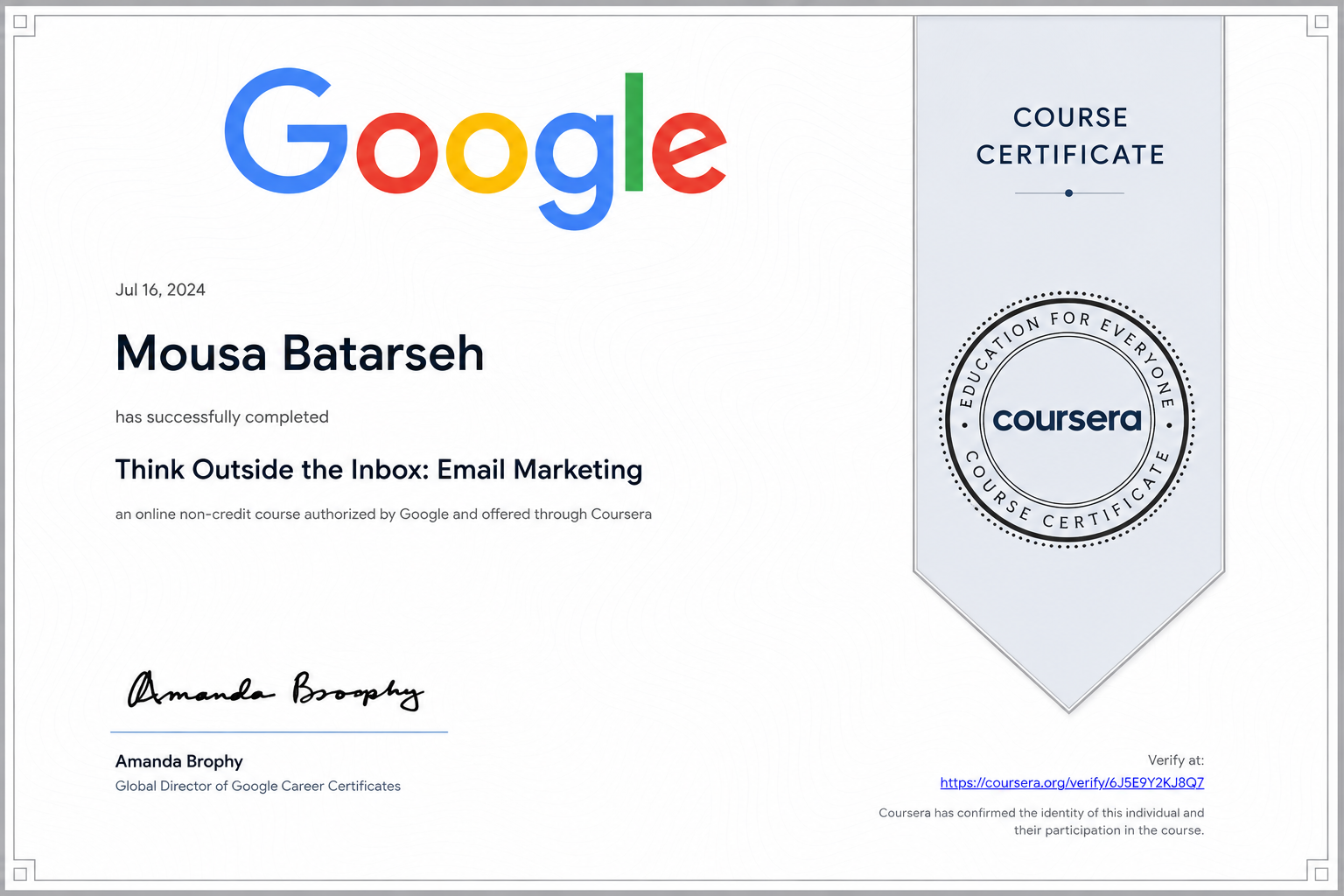Click the date Jul 16, 2024
This screenshot has width=1344, height=896.
click(160, 290)
